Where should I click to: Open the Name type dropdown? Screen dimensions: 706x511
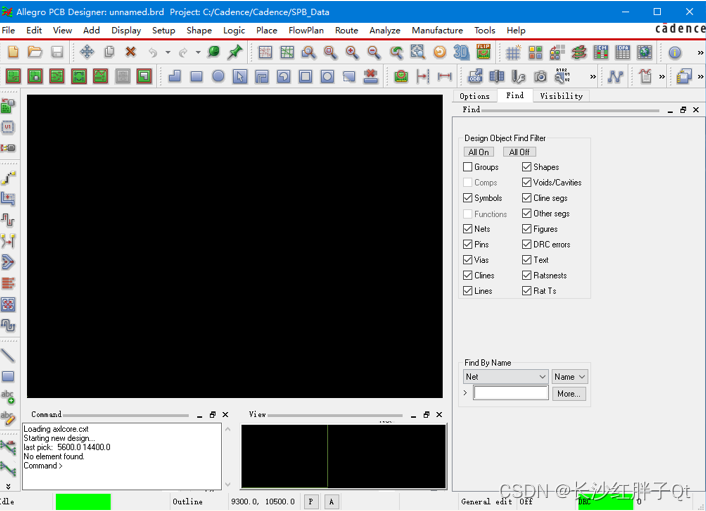570,376
